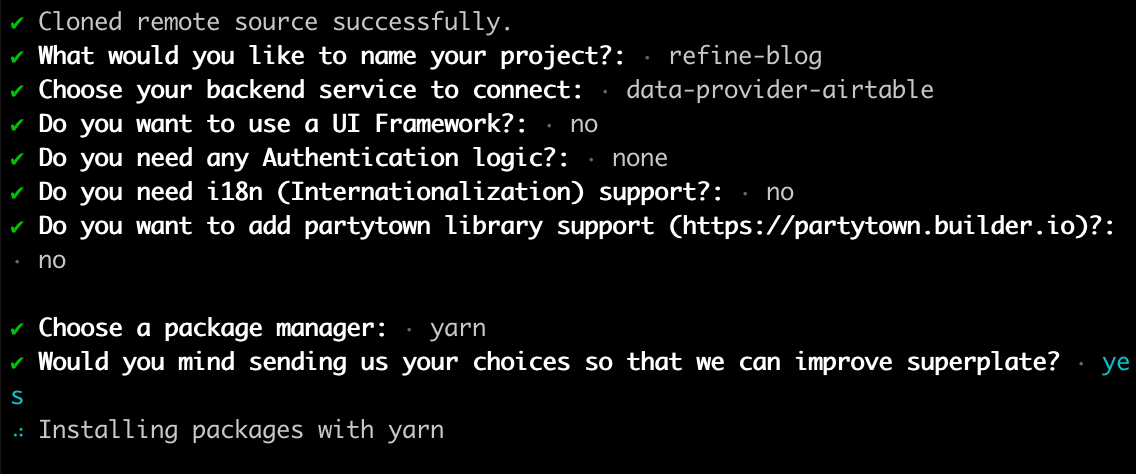1136x474 pixels.
Task: Click the 'Choose your backend service to connect' prompt
Action: point(311,91)
